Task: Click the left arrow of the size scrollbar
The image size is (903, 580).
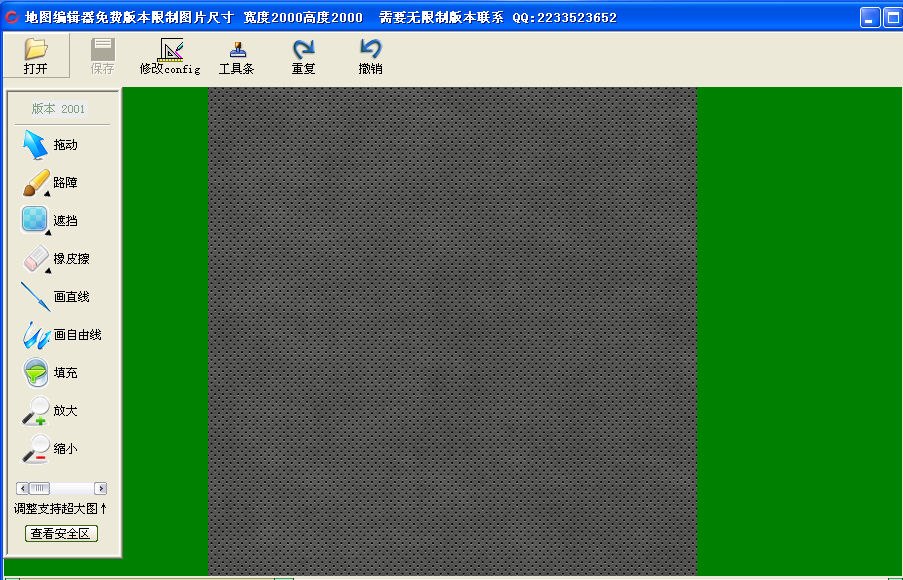Action: 22,488
